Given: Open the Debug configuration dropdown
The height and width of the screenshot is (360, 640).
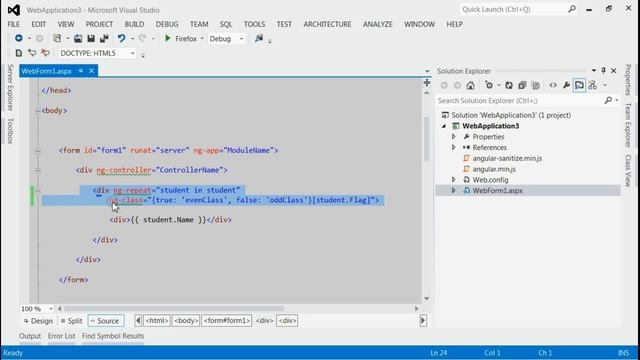Looking at the screenshot, I should point(241,39).
